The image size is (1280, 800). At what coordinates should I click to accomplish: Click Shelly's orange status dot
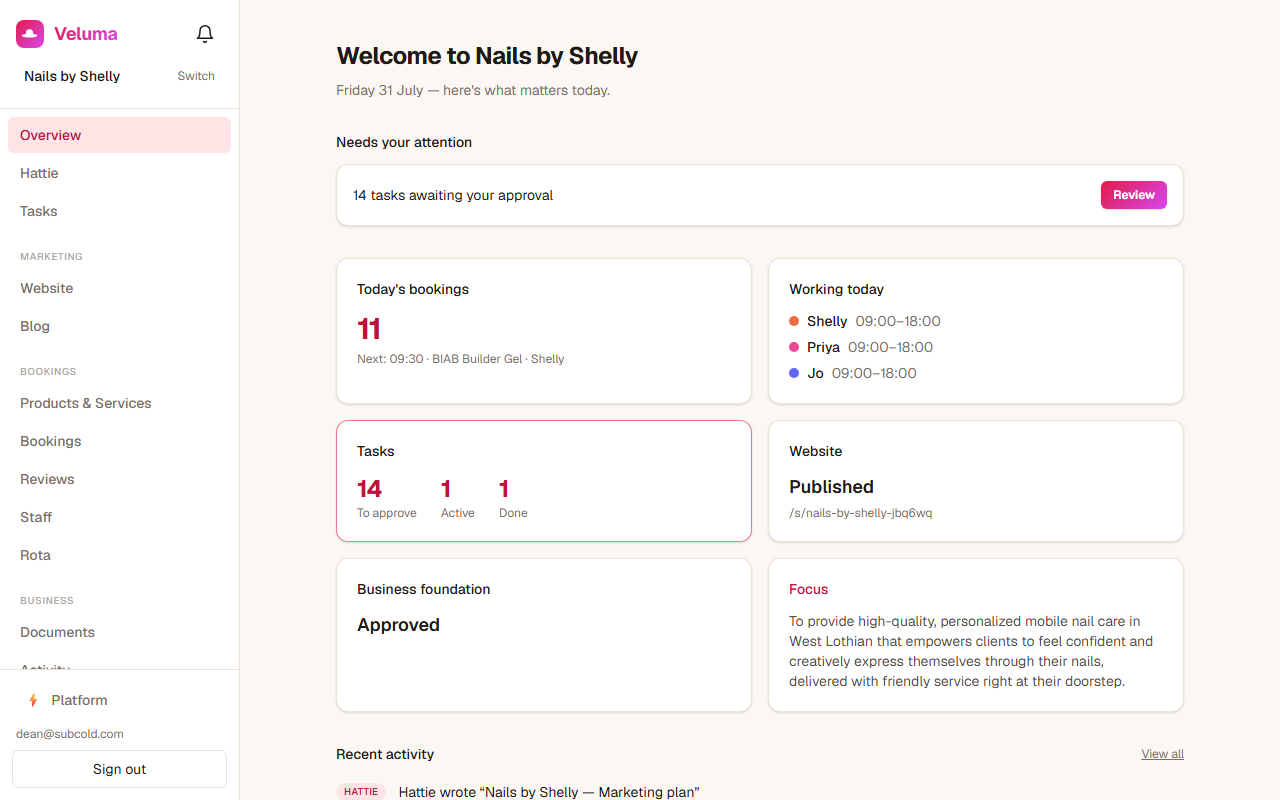[x=794, y=321]
